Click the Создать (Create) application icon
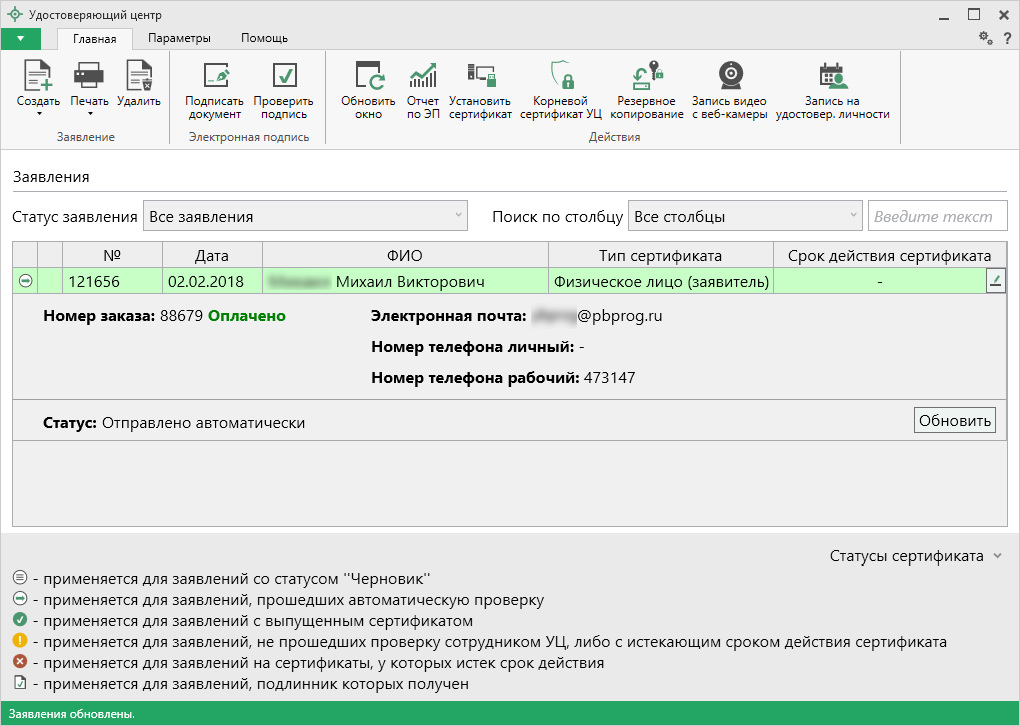Viewport: 1020px width, 726px height. (38, 77)
